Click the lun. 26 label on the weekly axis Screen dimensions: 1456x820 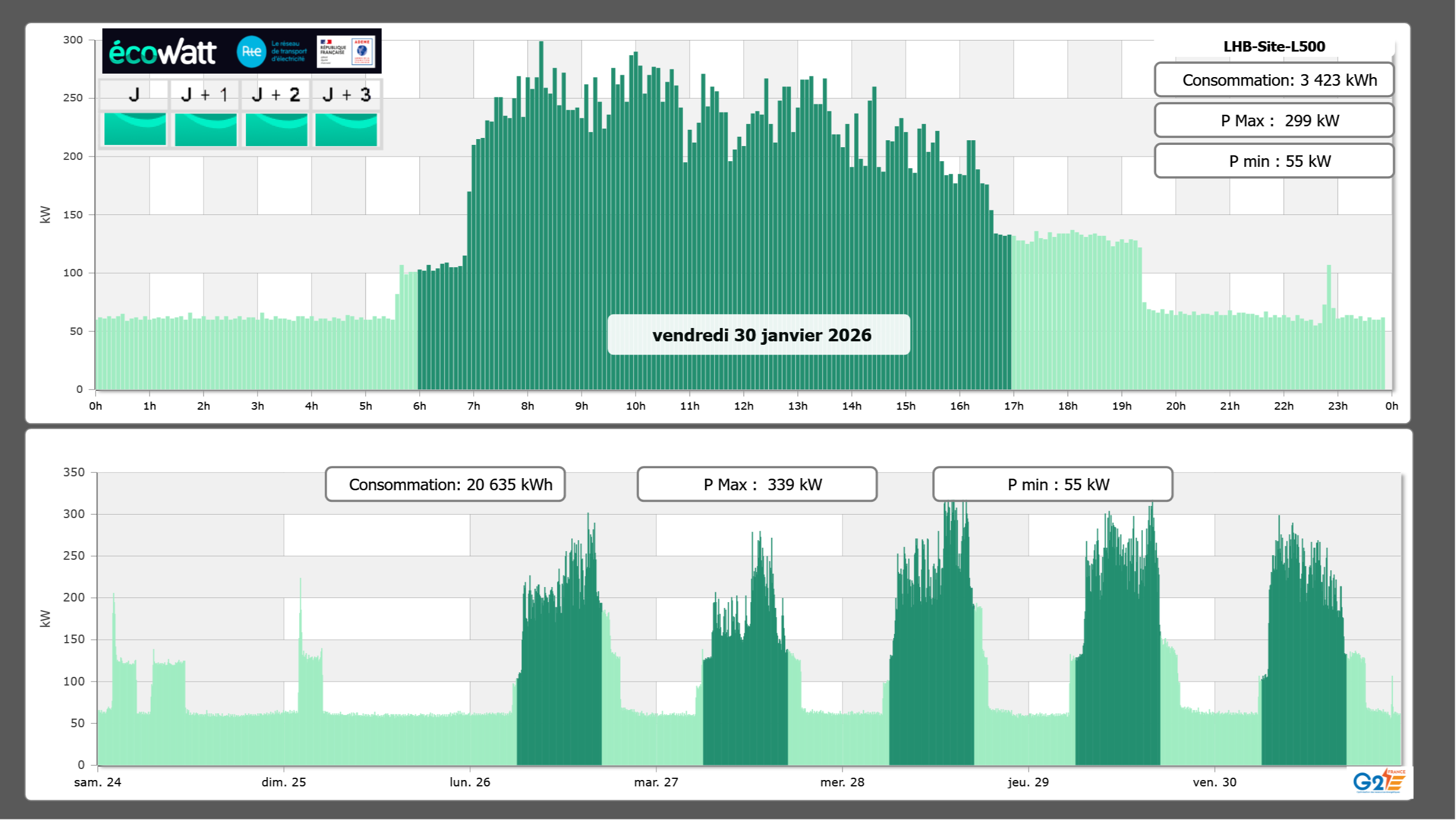coord(470,782)
